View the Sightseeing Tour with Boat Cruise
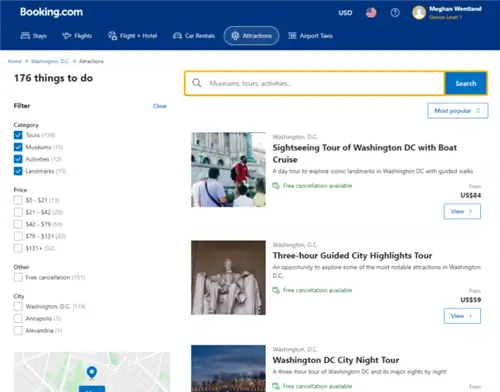 pyautogui.click(x=462, y=211)
